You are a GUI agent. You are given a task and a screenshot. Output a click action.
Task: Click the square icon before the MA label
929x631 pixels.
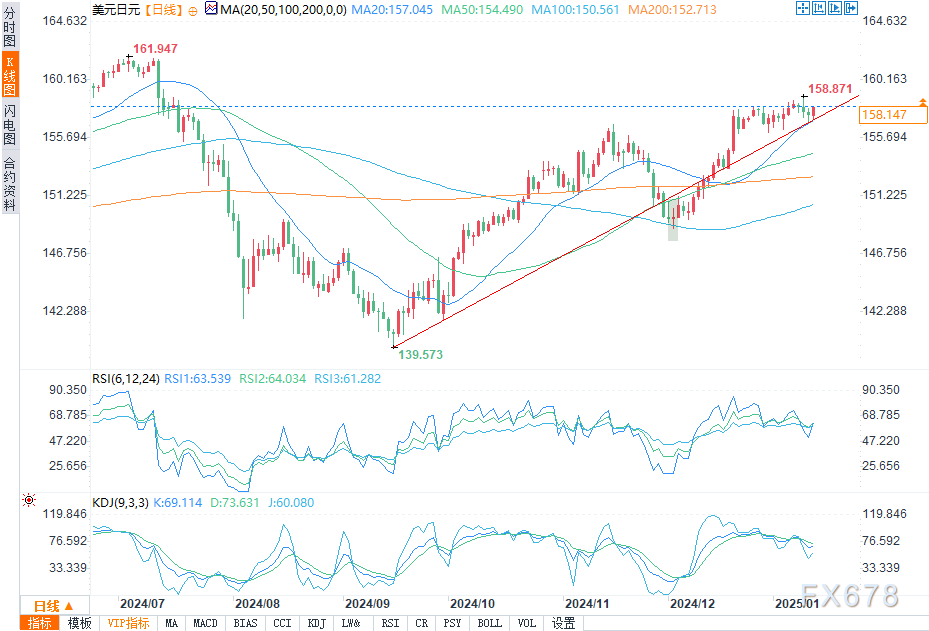point(209,9)
